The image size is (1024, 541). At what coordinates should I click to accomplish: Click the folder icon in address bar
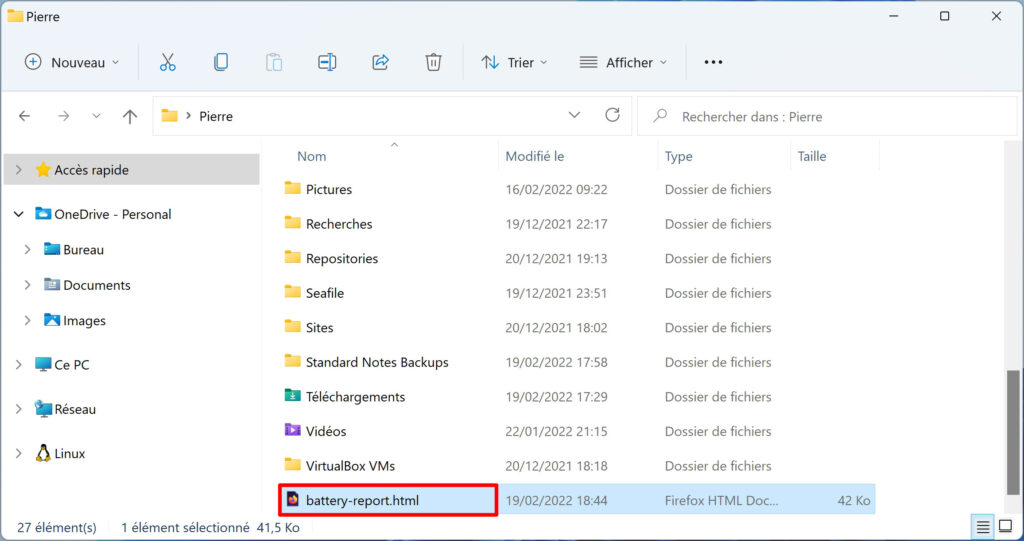170,116
